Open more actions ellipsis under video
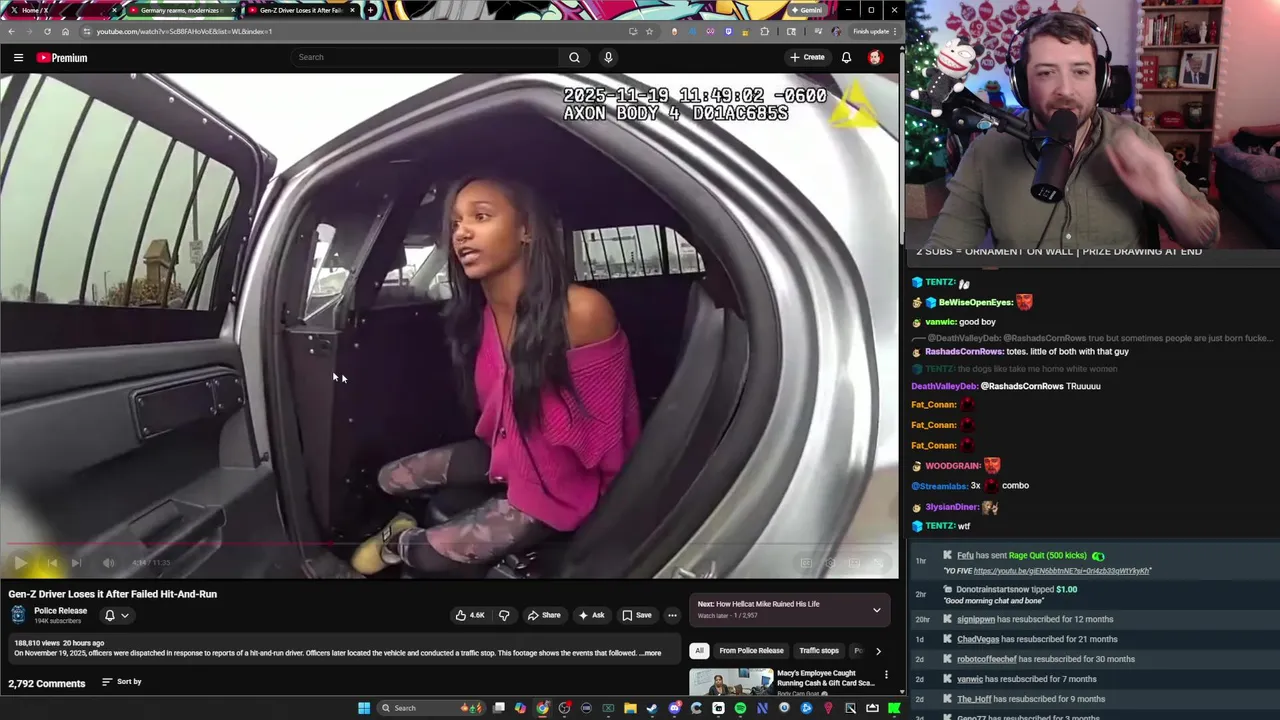Viewport: 1280px width, 720px height. tap(672, 615)
